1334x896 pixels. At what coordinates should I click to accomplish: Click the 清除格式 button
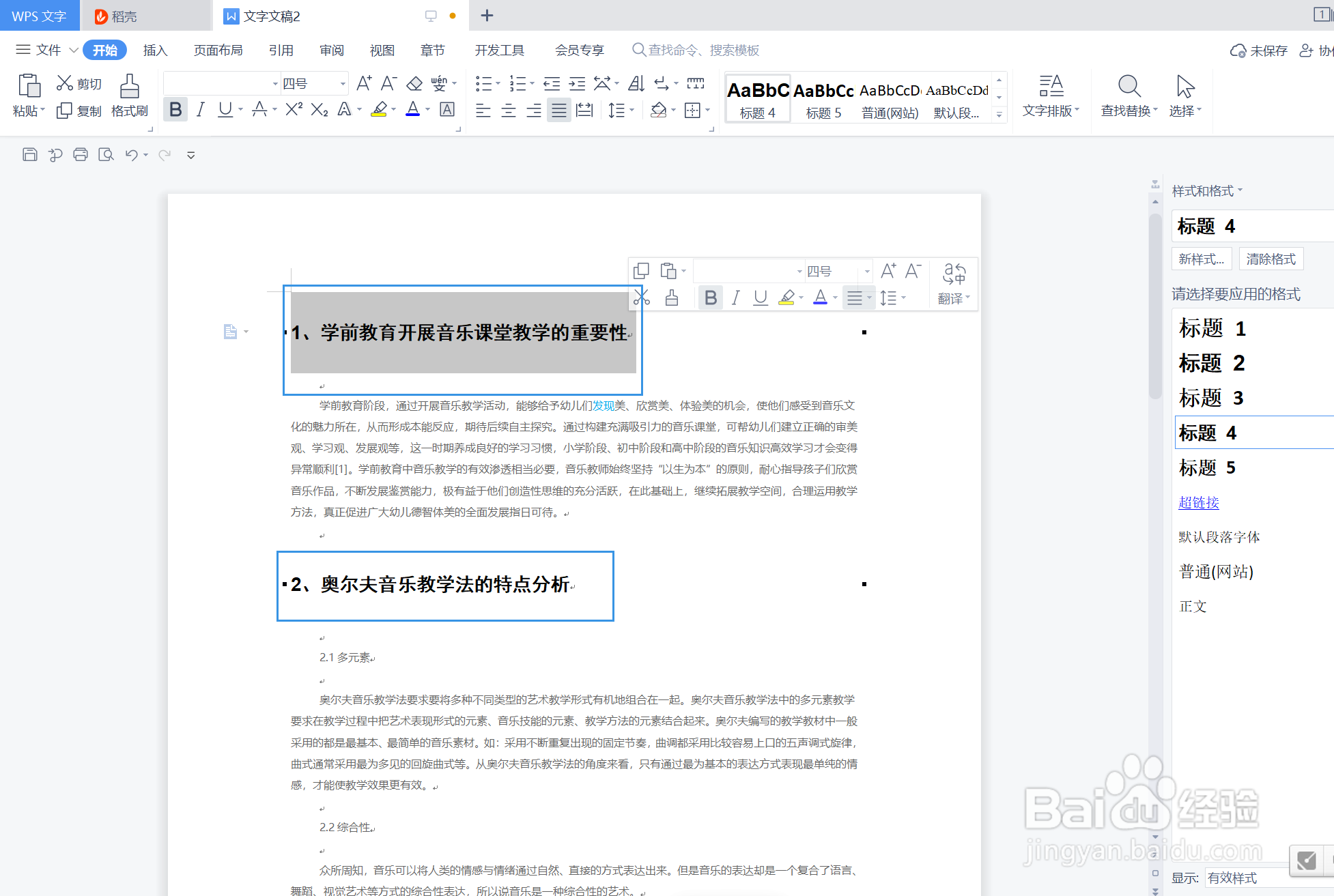tap(1271, 259)
